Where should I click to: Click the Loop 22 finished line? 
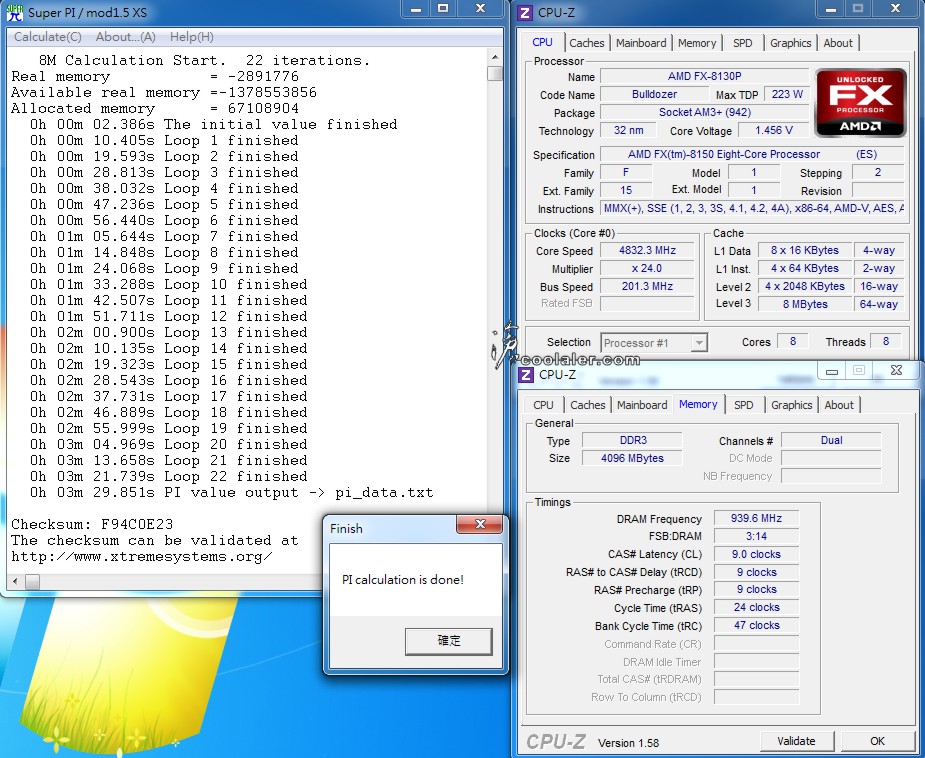(x=169, y=477)
